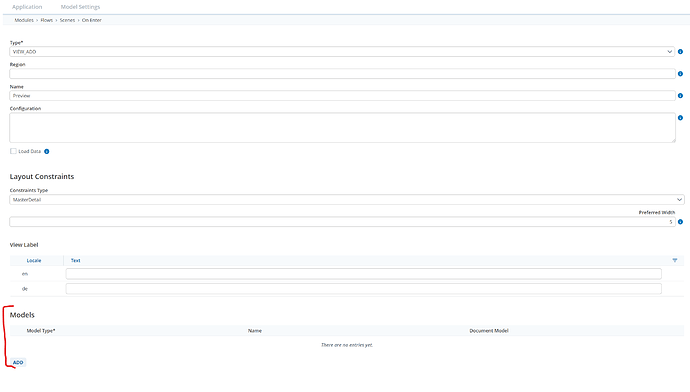Image resolution: width=690 pixels, height=392 pixels.
Task: Show info for the Name field
Action: pyautogui.click(x=680, y=95)
